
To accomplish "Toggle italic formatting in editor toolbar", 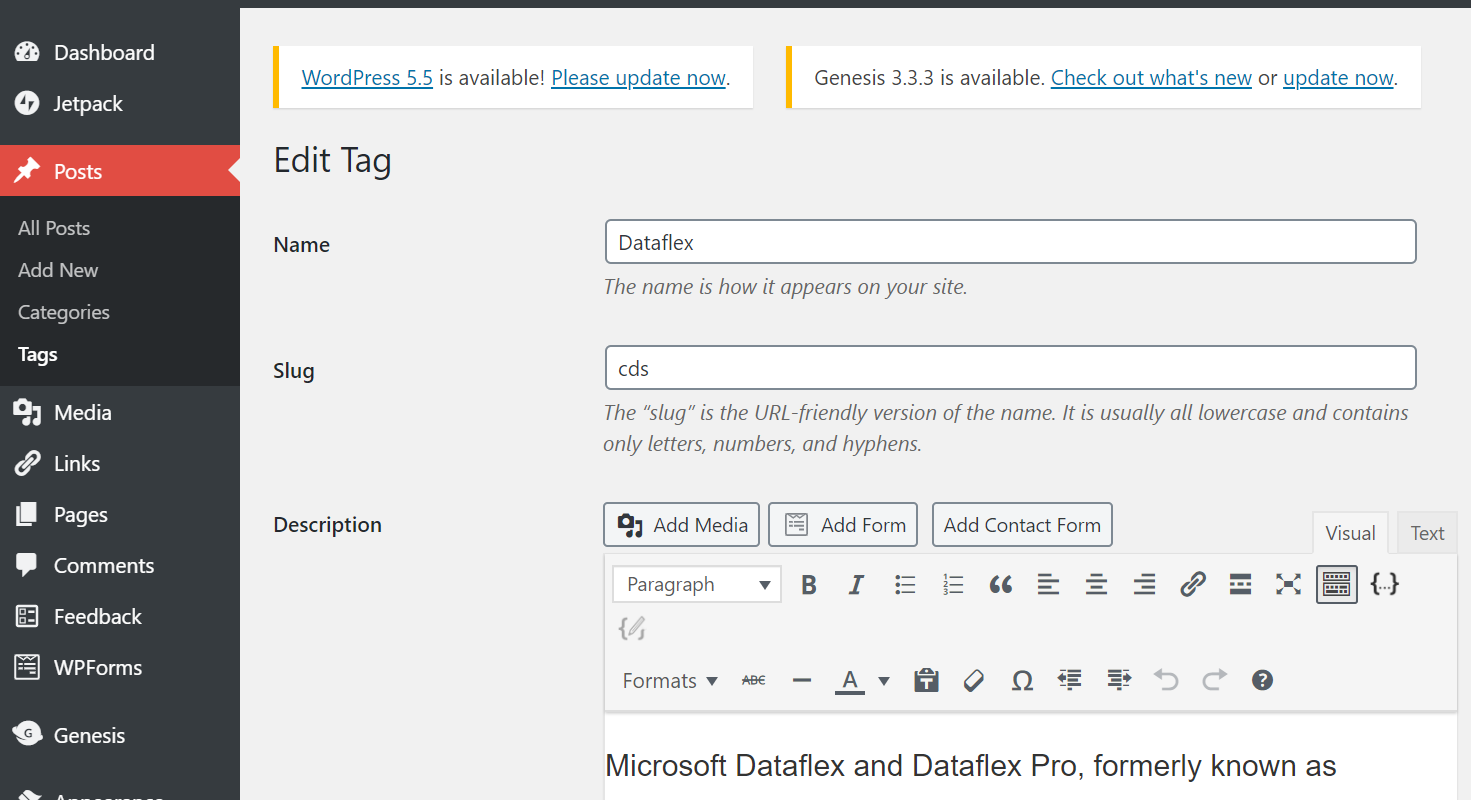I will click(x=856, y=585).
